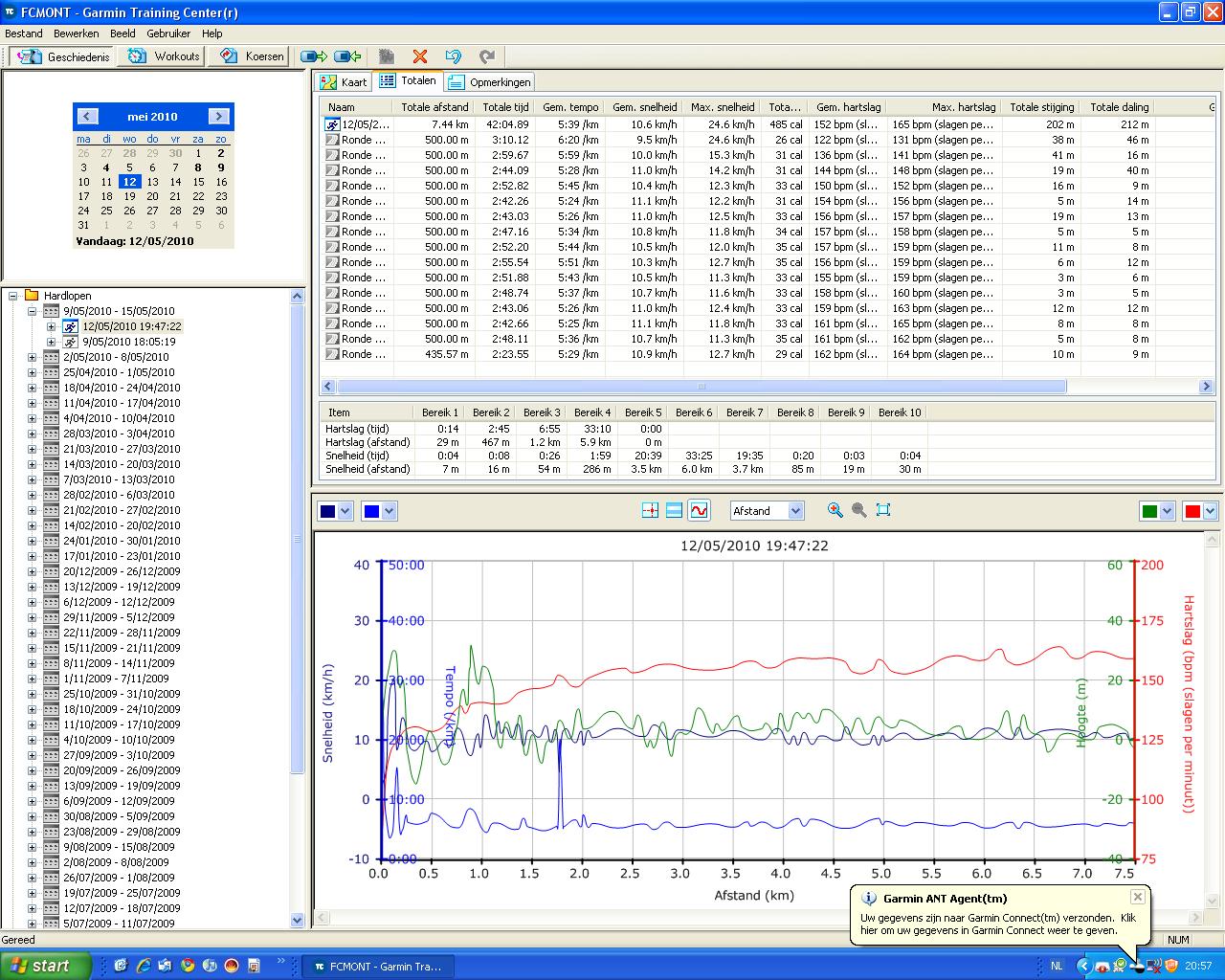Screen dimensions: 1225x980
Task: Click the blue undo arrow icon
Action: (454, 56)
